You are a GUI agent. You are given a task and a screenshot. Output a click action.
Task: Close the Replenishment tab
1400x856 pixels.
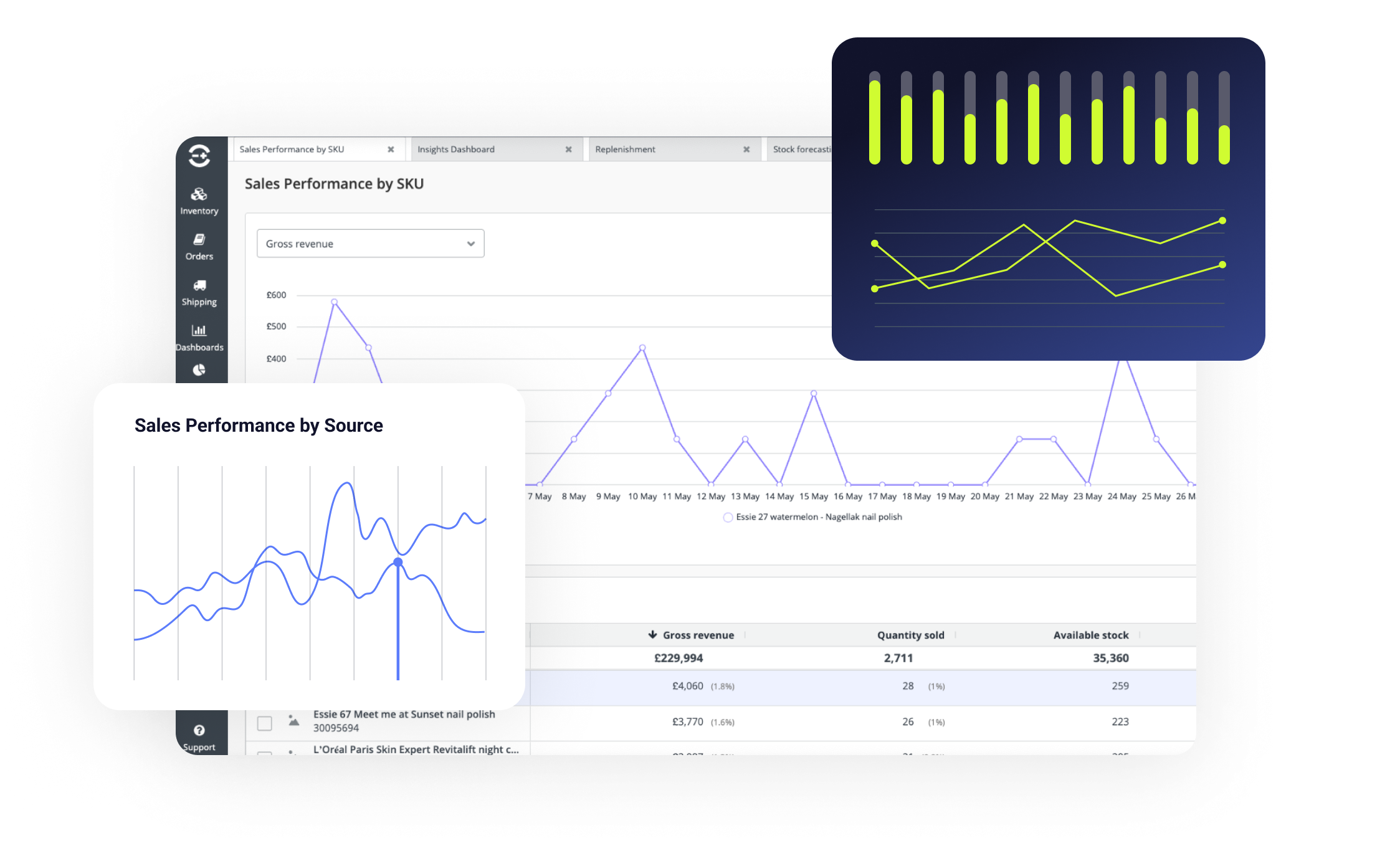click(x=746, y=150)
